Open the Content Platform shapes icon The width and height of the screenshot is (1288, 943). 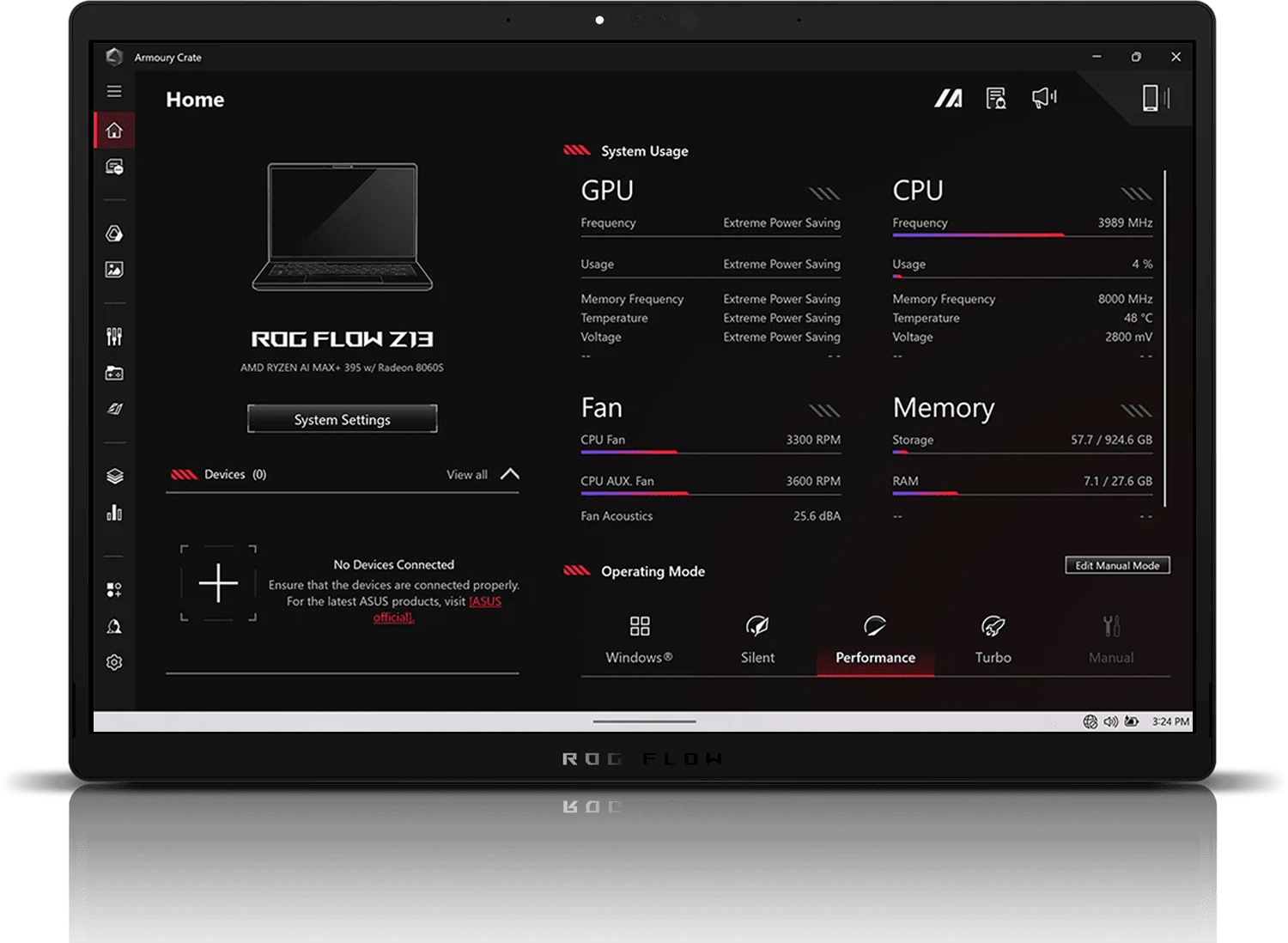(x=114, y=590)
